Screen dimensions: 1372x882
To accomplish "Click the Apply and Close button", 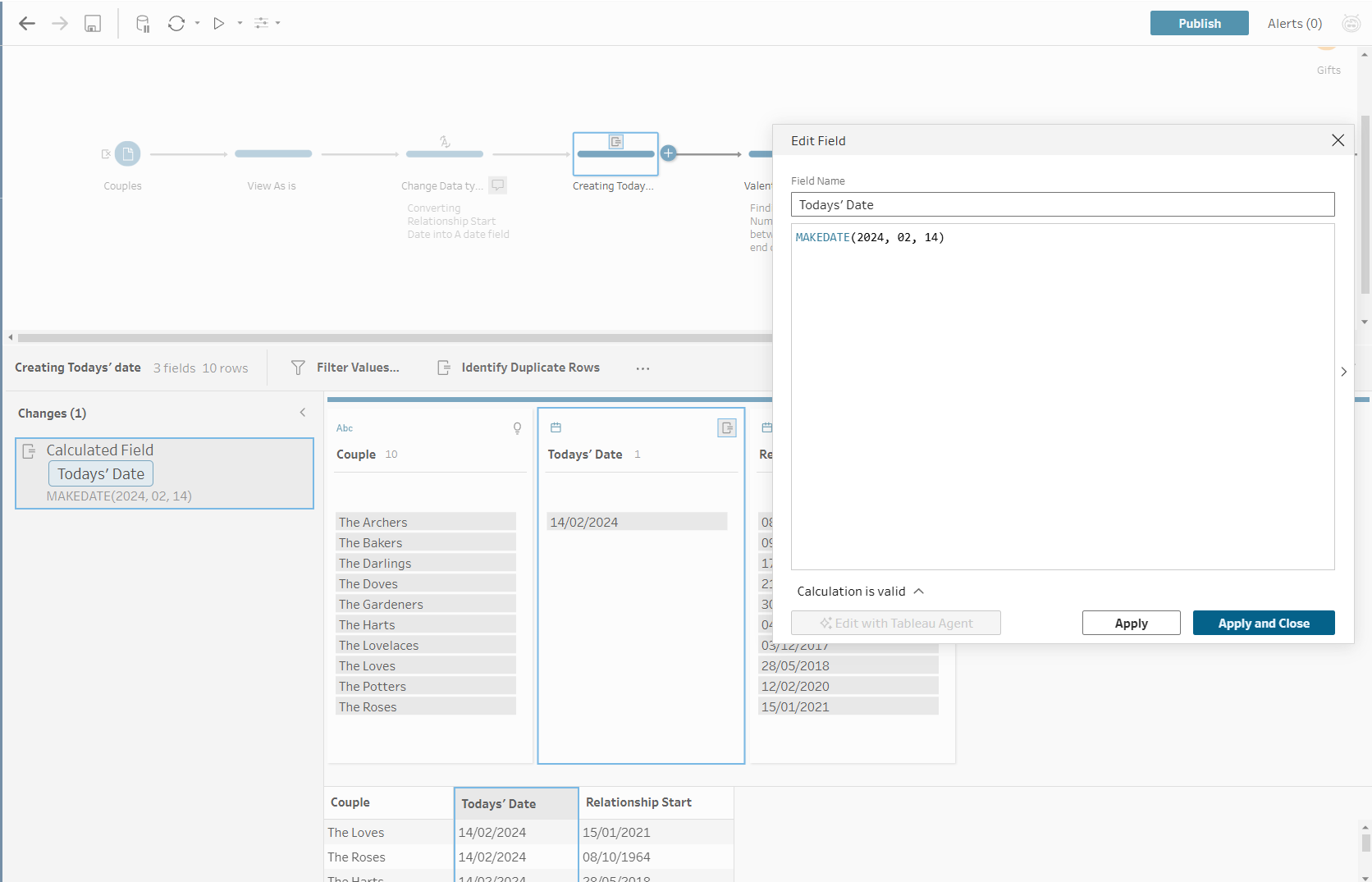I will 1263,623.
